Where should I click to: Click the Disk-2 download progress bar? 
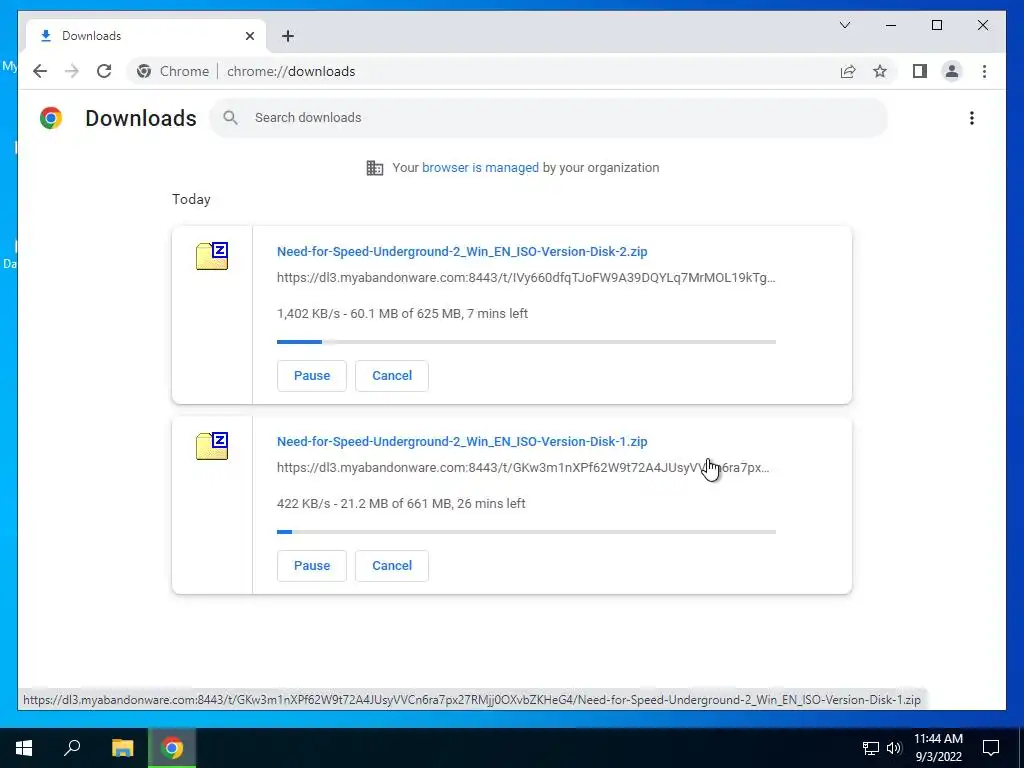point(526,342)
